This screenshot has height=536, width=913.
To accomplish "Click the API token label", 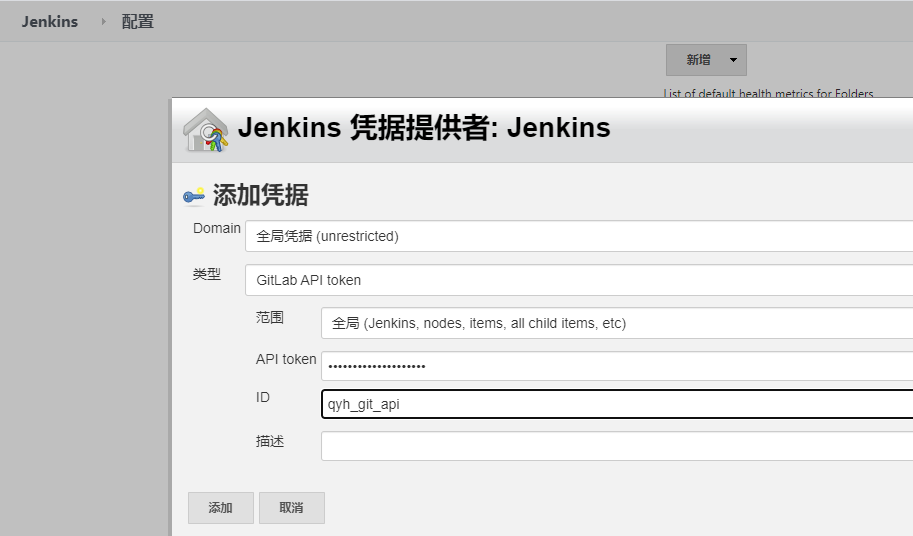I will [x=286, y=359].
